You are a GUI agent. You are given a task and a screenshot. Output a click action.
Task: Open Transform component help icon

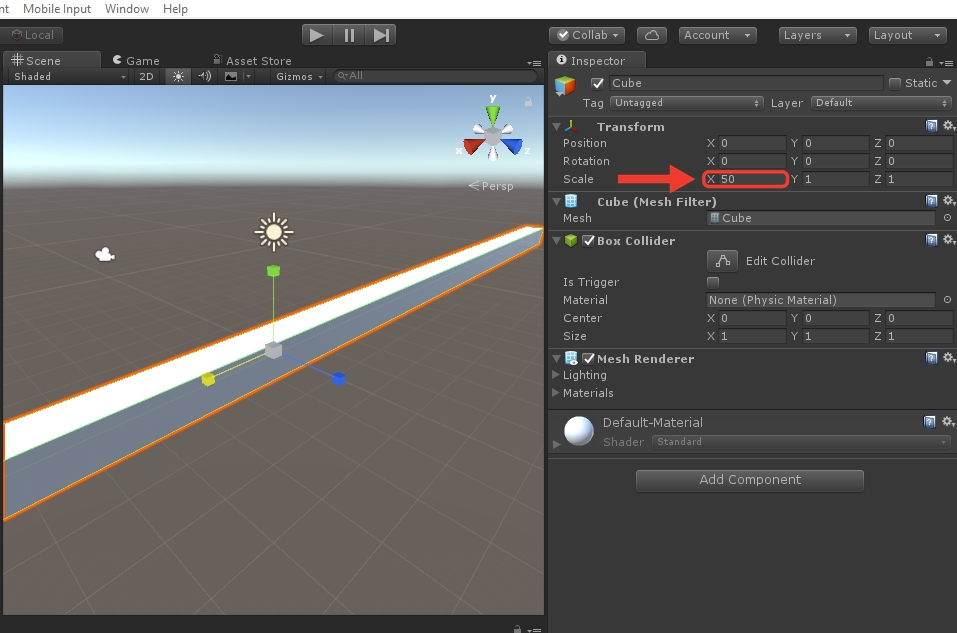point(931,126)
